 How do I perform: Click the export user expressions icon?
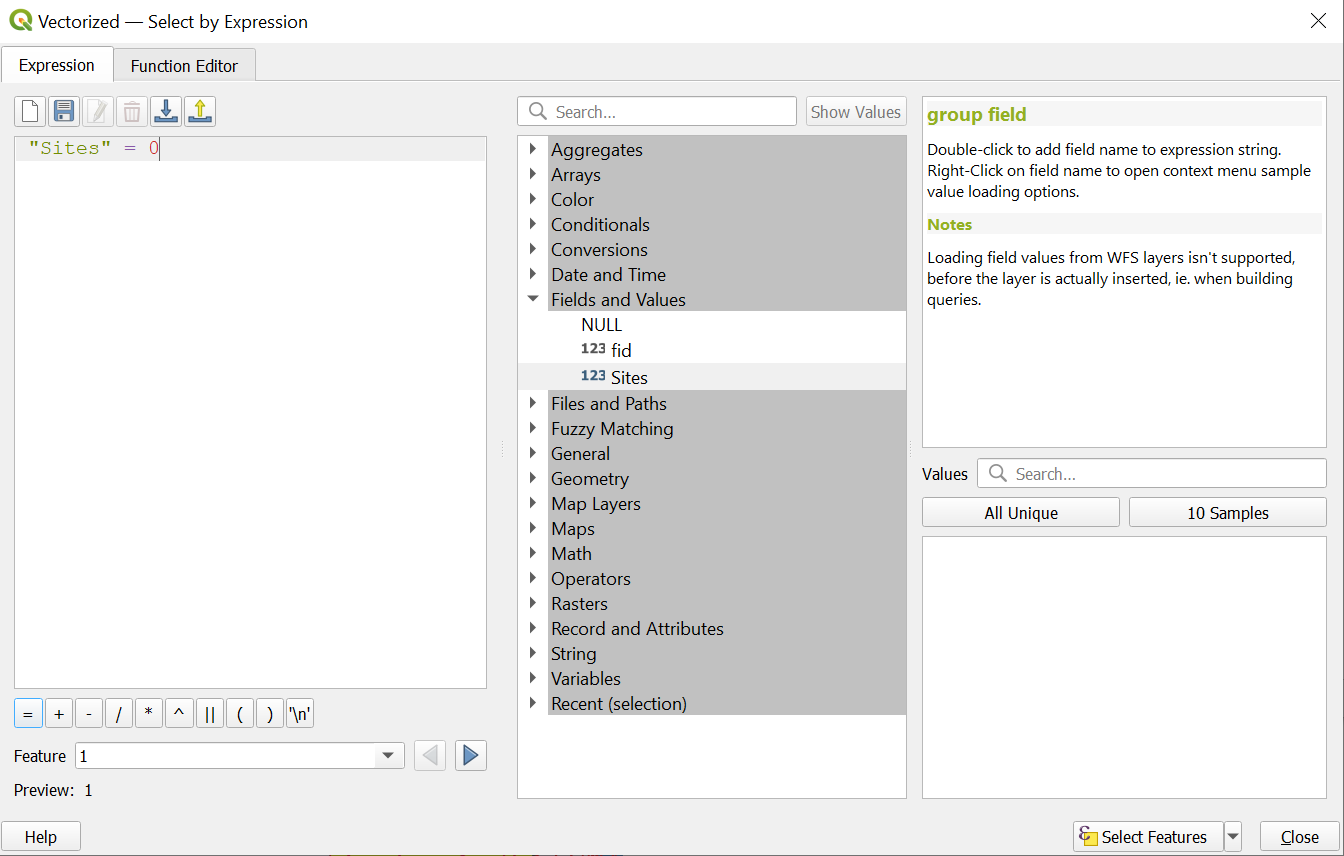[199, 111]
